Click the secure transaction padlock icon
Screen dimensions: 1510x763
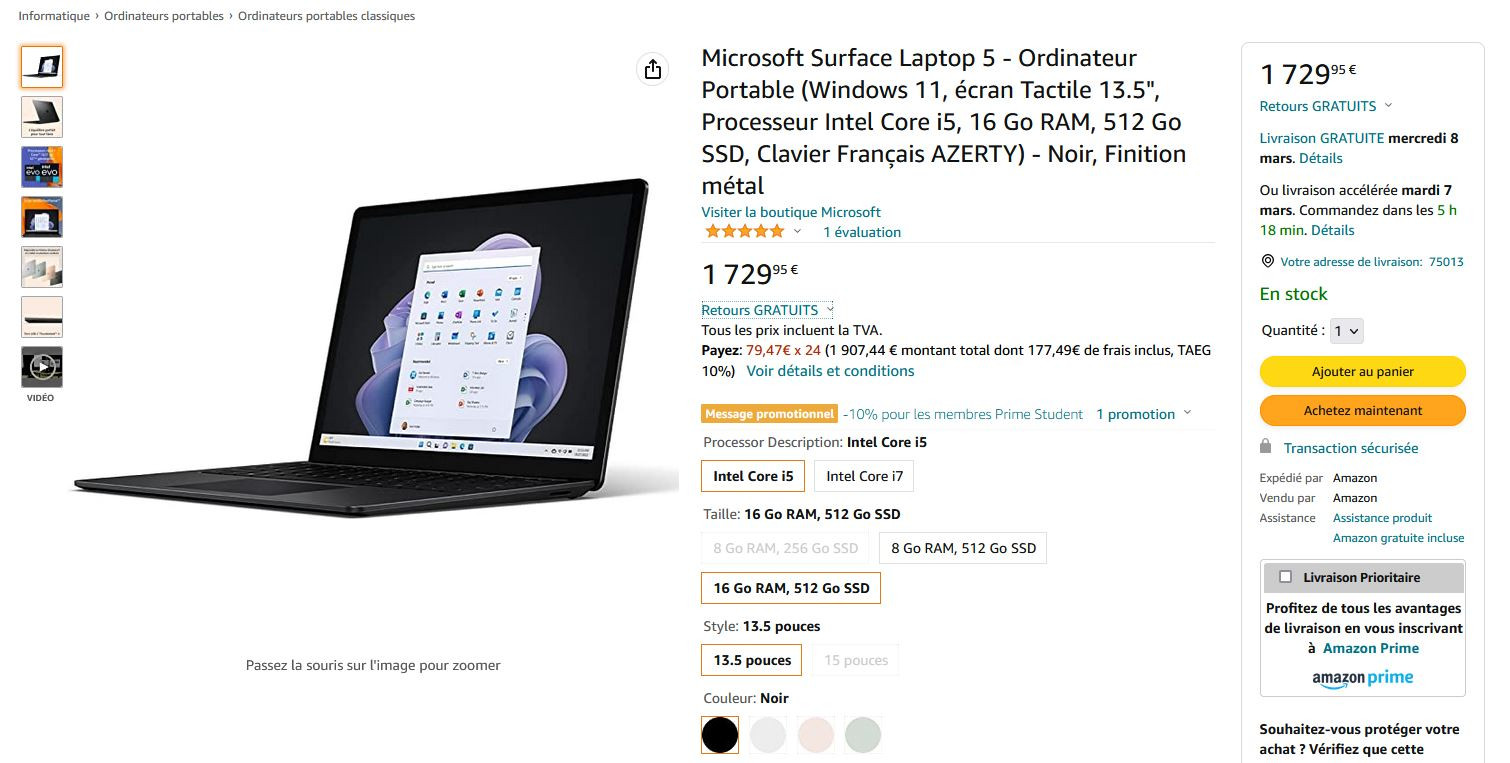pos(1266,447)
